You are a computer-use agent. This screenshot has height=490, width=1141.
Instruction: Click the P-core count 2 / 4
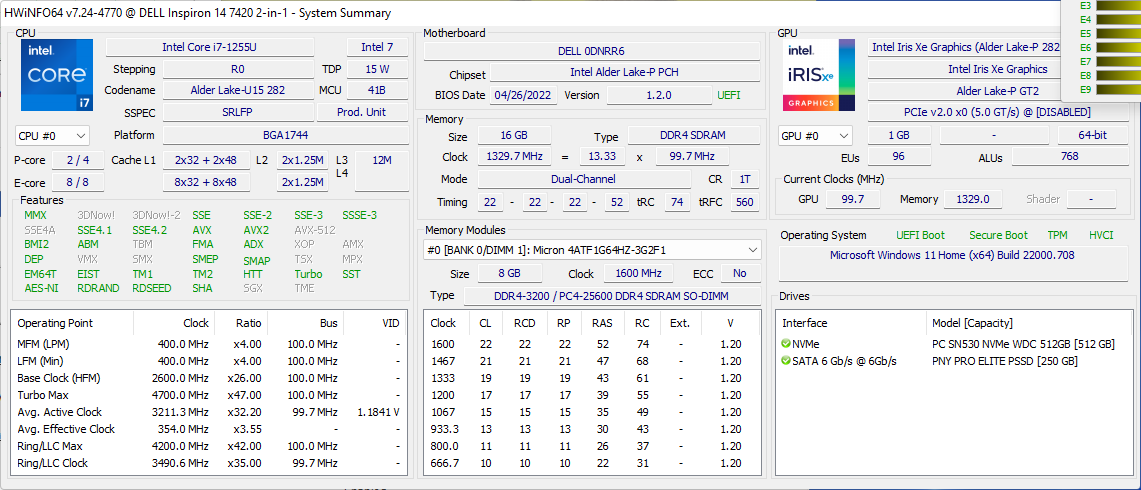pos(78,160)
